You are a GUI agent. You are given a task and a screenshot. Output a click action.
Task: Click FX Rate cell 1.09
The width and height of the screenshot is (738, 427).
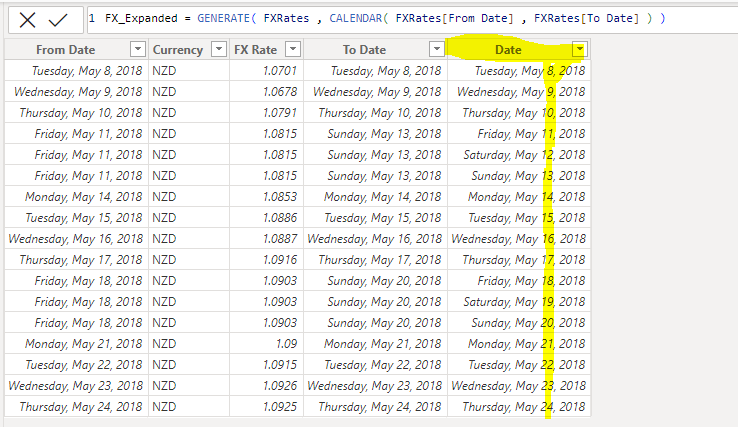tap(266, 344)
